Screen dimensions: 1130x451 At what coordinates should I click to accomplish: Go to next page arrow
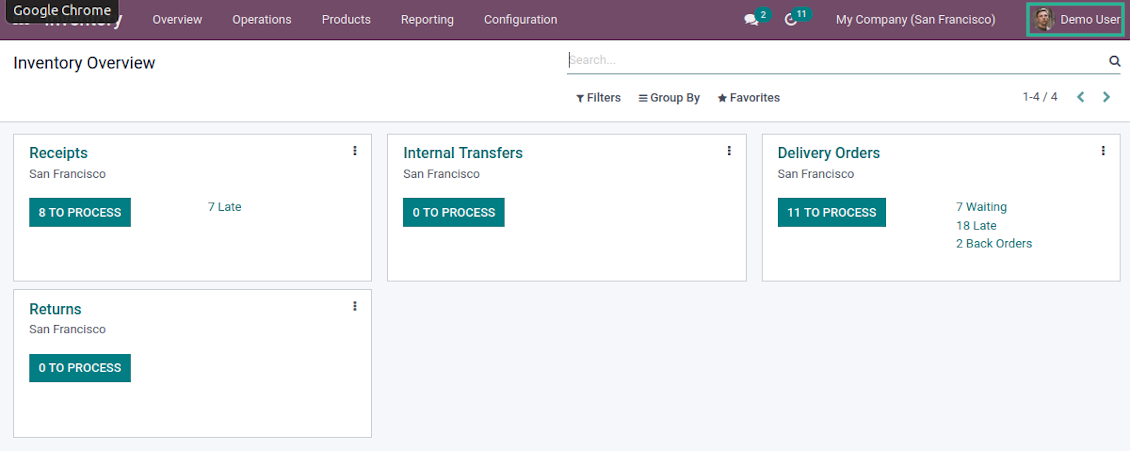[x=1106, y=97]
